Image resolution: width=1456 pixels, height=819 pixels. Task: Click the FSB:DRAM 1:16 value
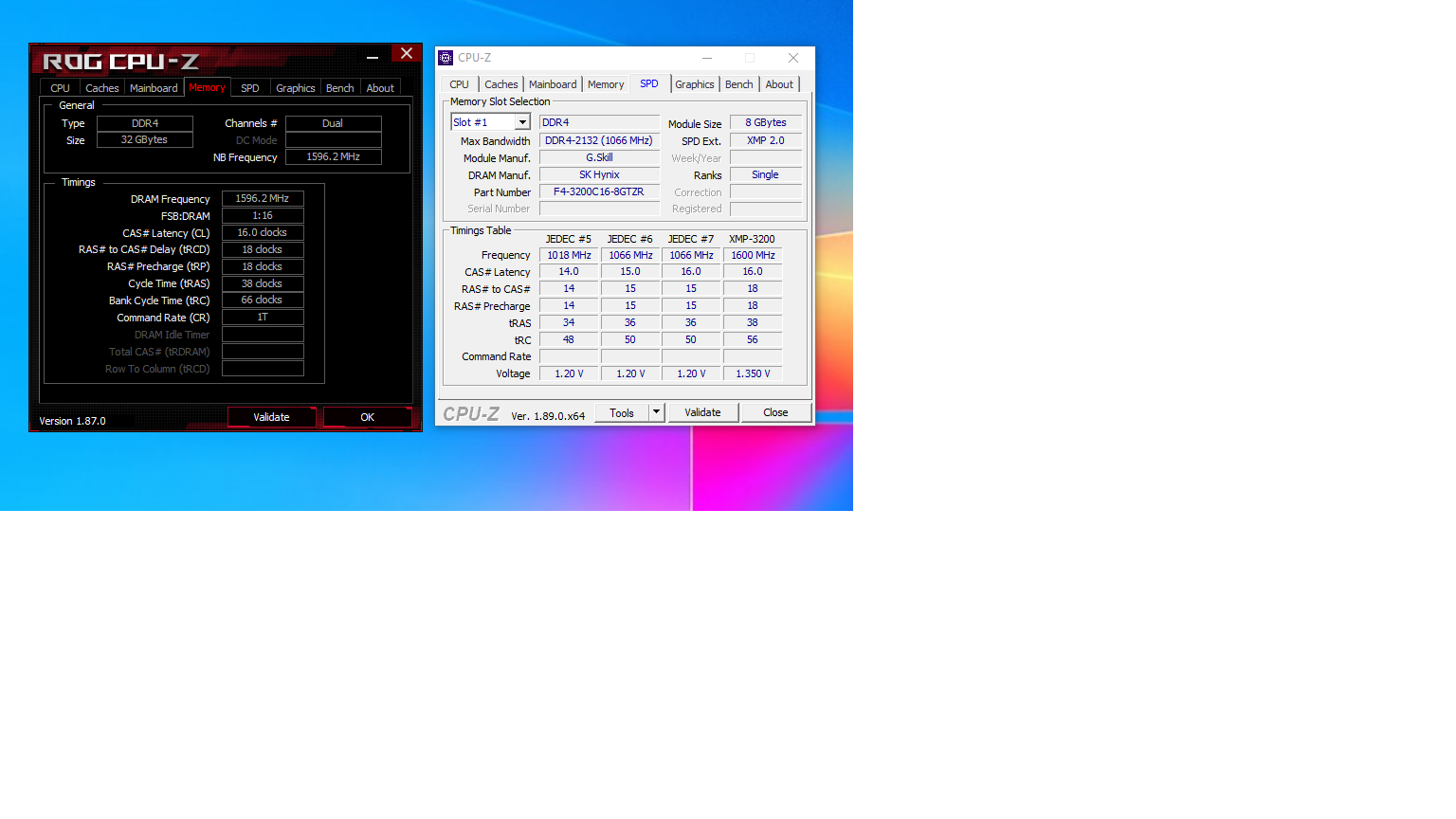pyautogui.click(x=263, y=215)
